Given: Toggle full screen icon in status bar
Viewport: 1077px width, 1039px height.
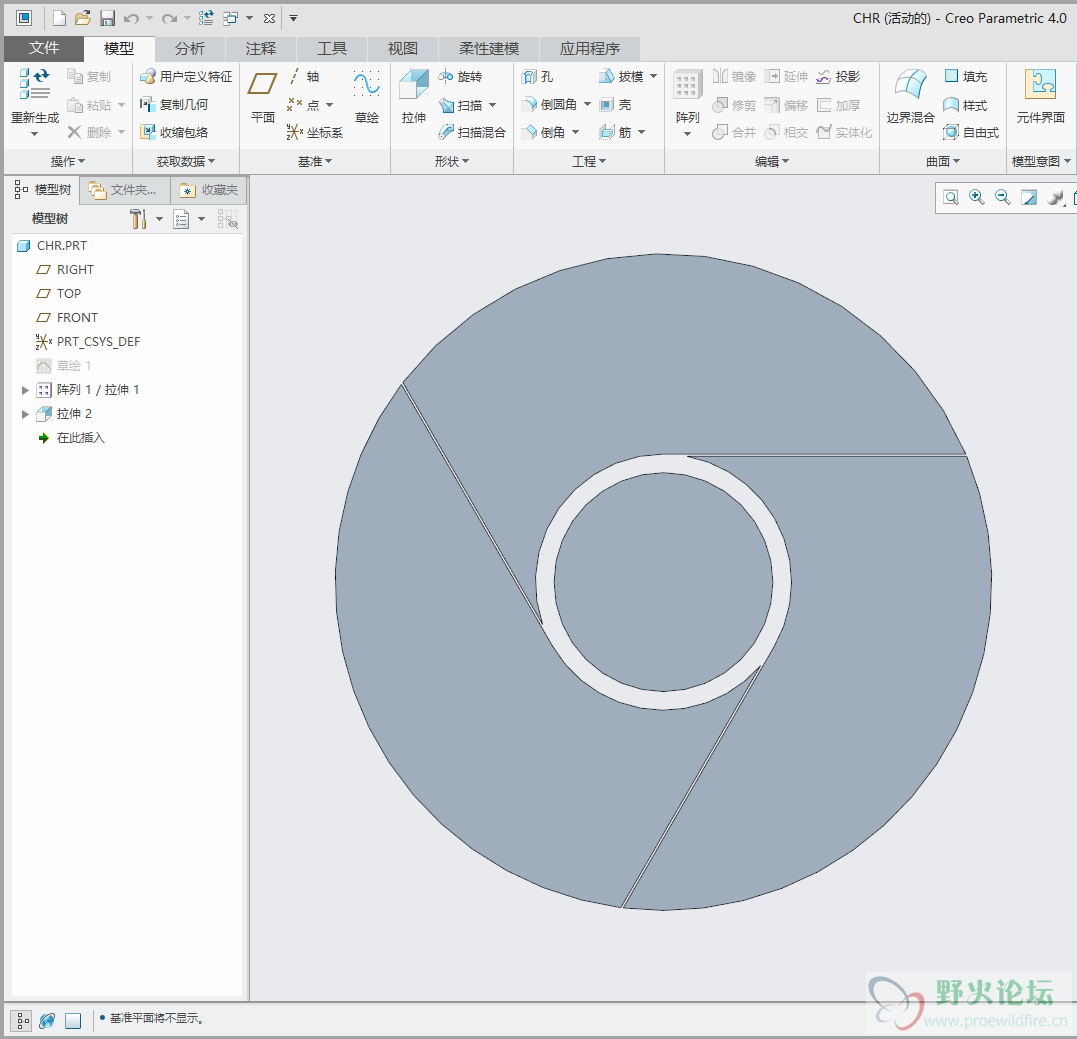Looking at the screenshot, I should coord(73,1021).
